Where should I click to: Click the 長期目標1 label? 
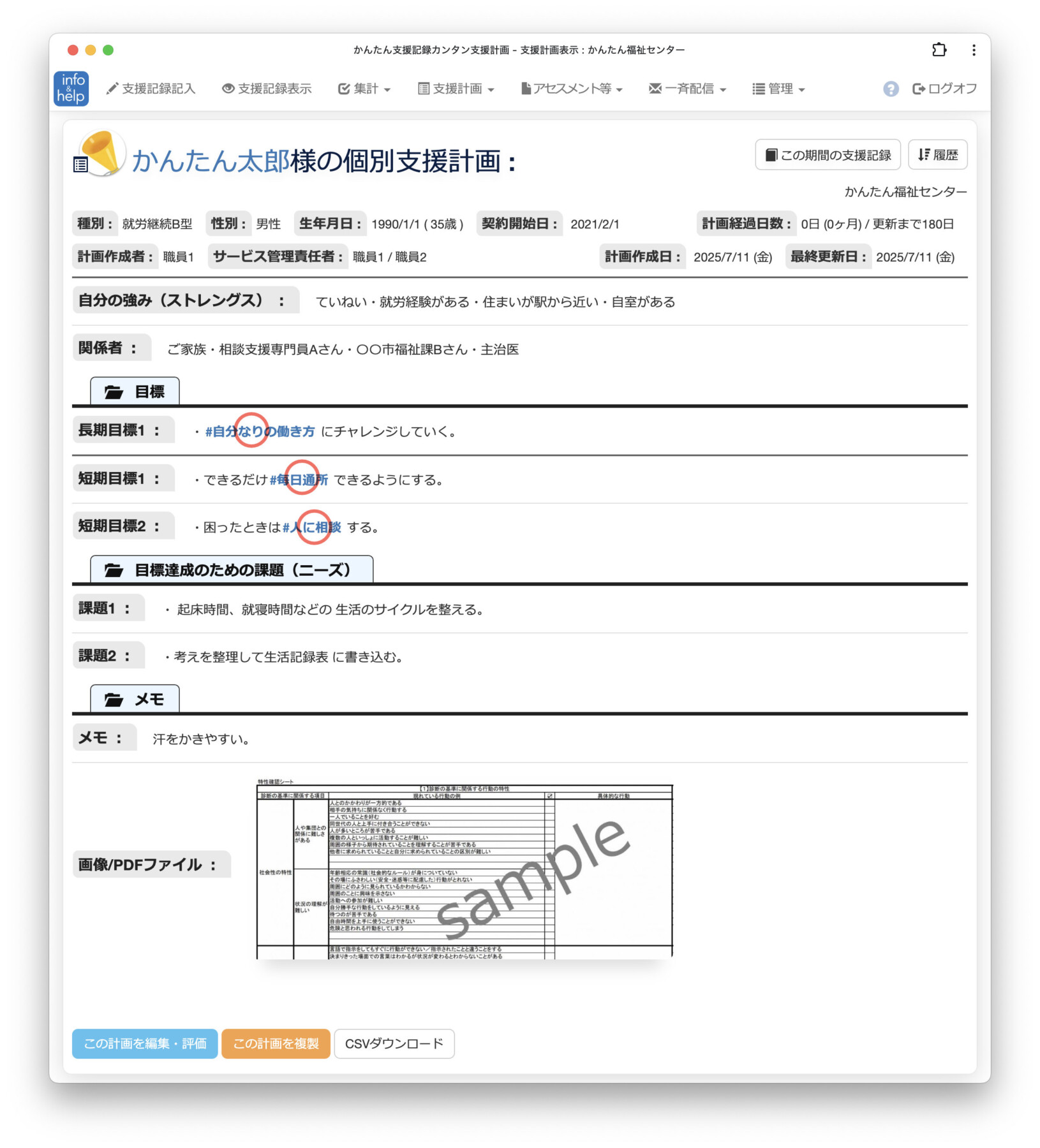coord(123,430)
